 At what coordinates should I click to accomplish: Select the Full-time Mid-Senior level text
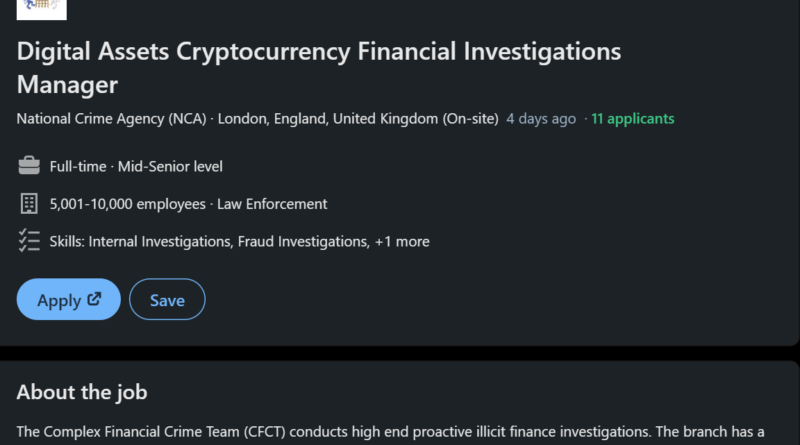136,166
